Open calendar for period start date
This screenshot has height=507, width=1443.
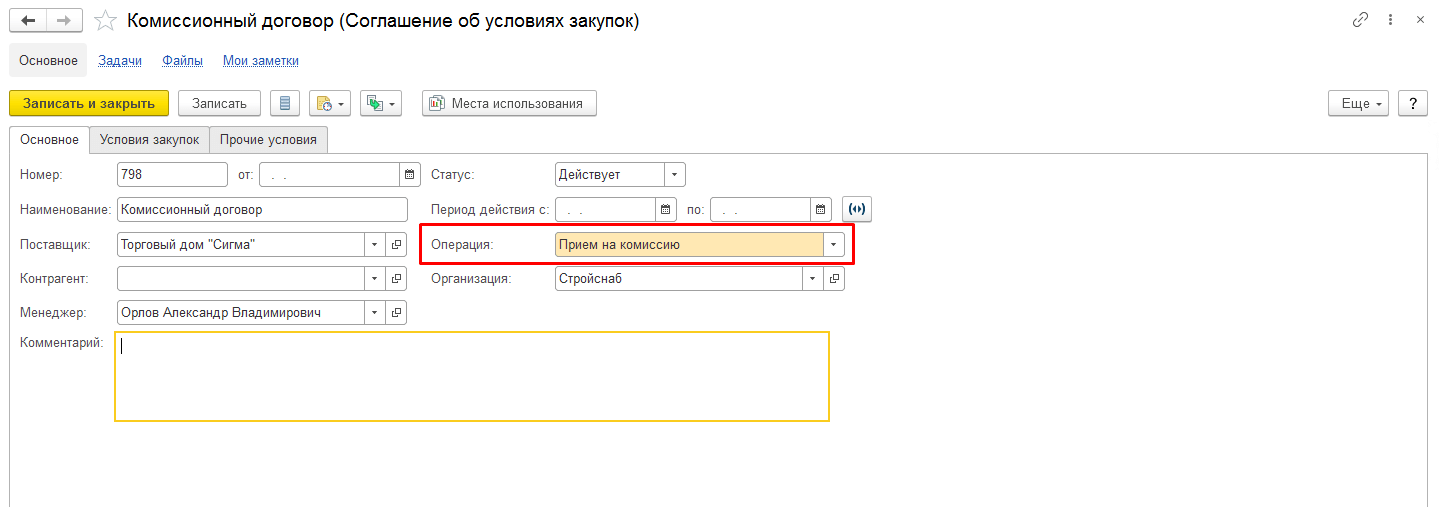[x=666, y=210]
